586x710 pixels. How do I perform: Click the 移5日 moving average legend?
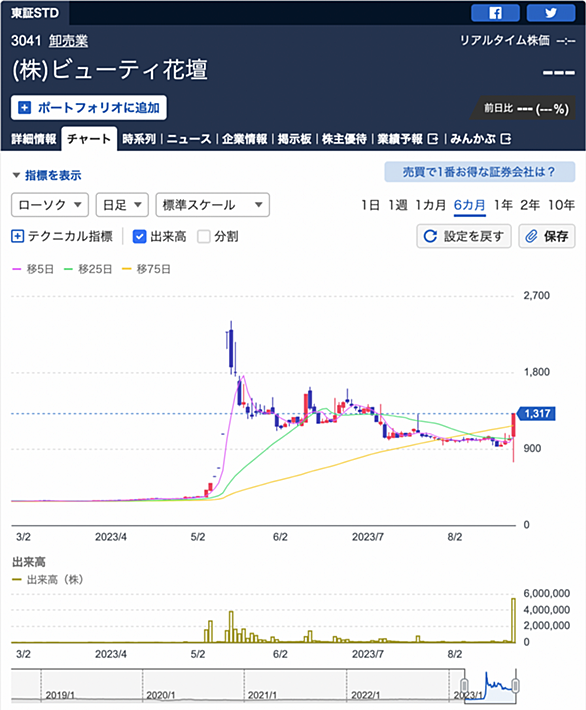[33, 269]
